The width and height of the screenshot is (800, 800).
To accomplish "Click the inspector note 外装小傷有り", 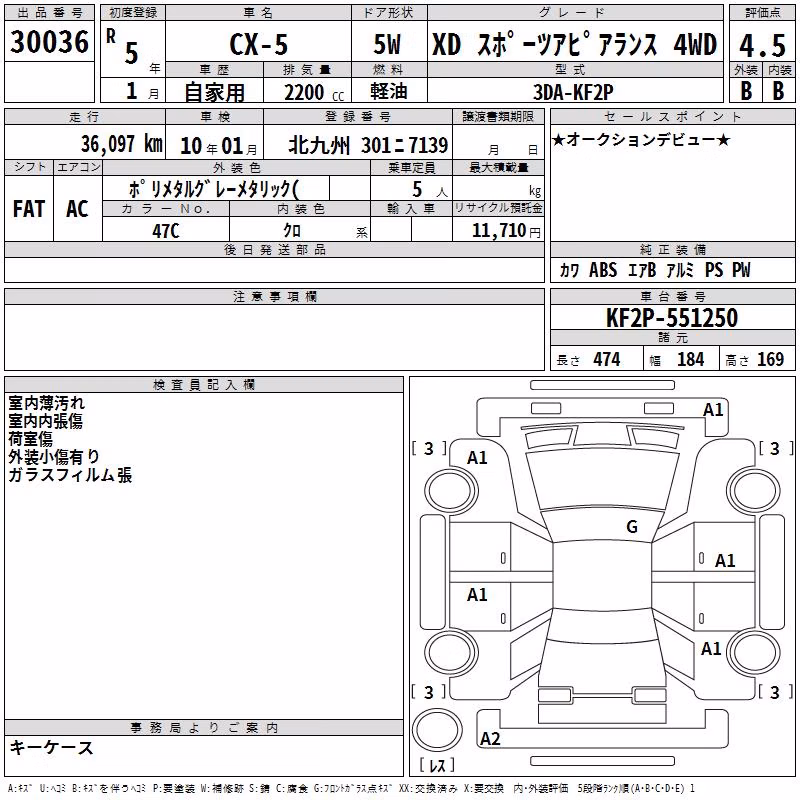I will 54,457.
